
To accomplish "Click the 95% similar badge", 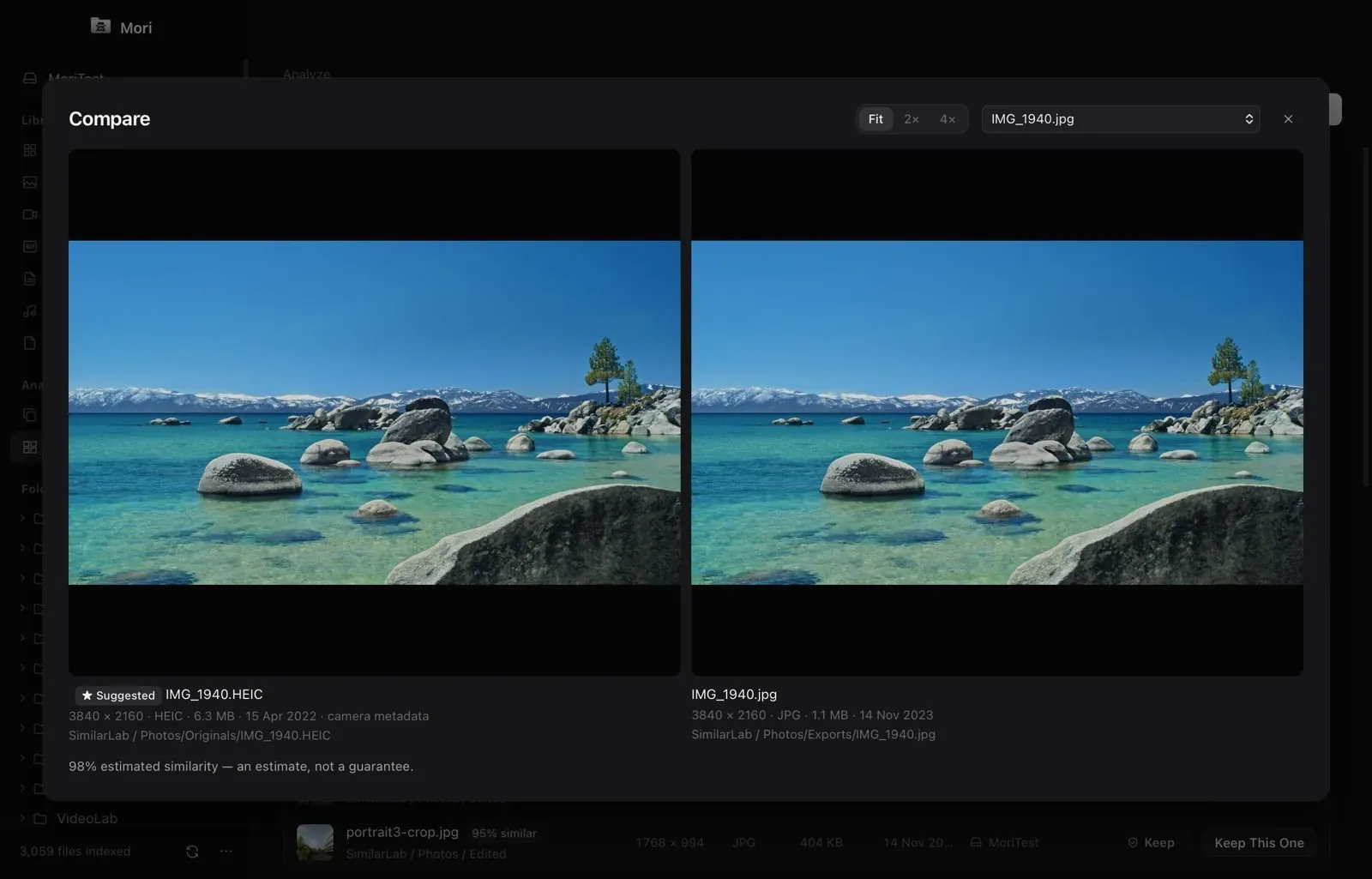I will [504, 834].
